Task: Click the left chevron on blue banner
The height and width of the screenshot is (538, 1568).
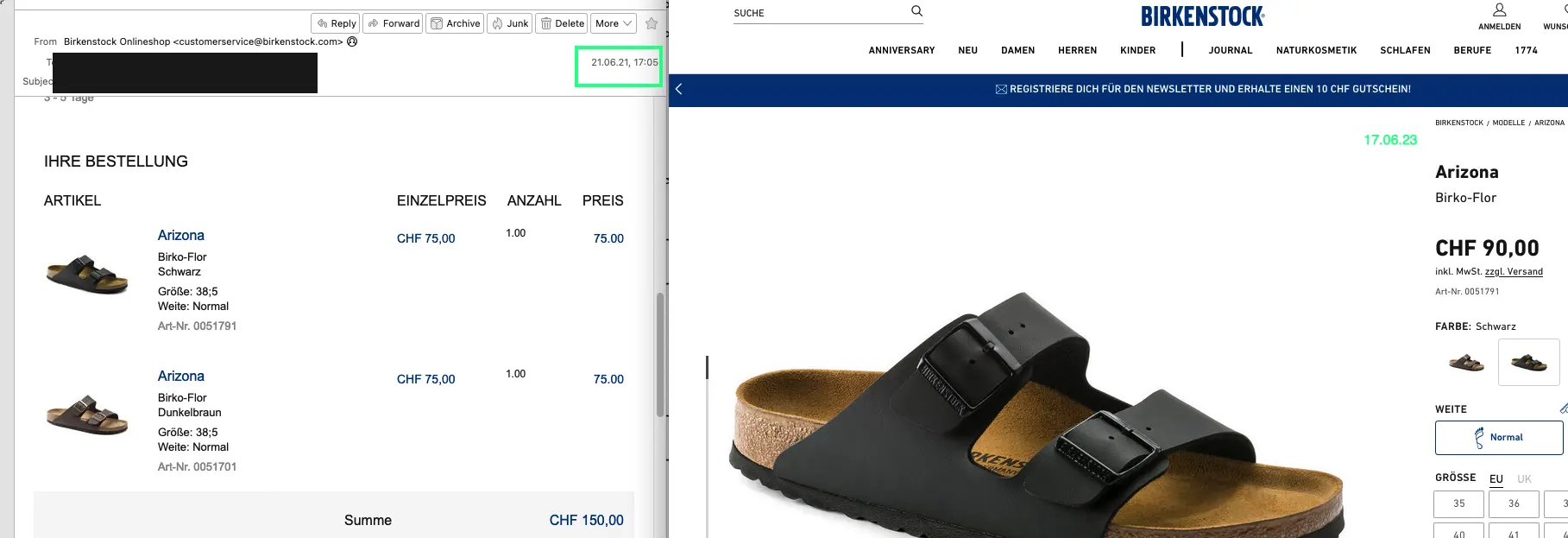Action: pyautogui.click(x=679, y=89)
